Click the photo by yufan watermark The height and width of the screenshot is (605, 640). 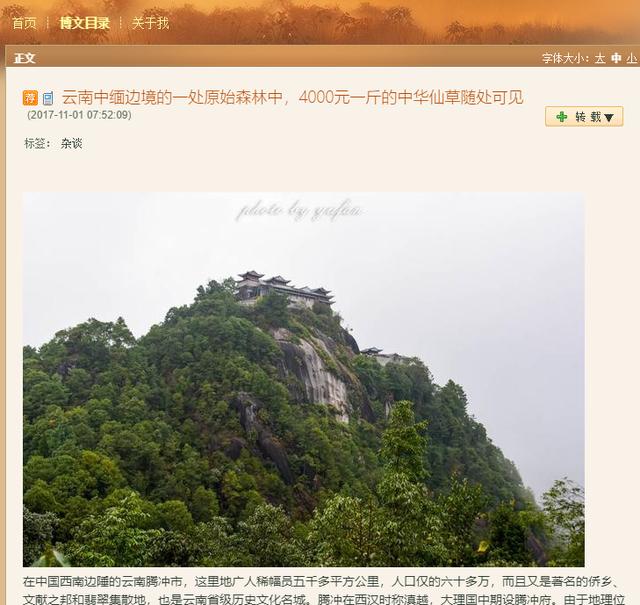click(x=299, y=211)
